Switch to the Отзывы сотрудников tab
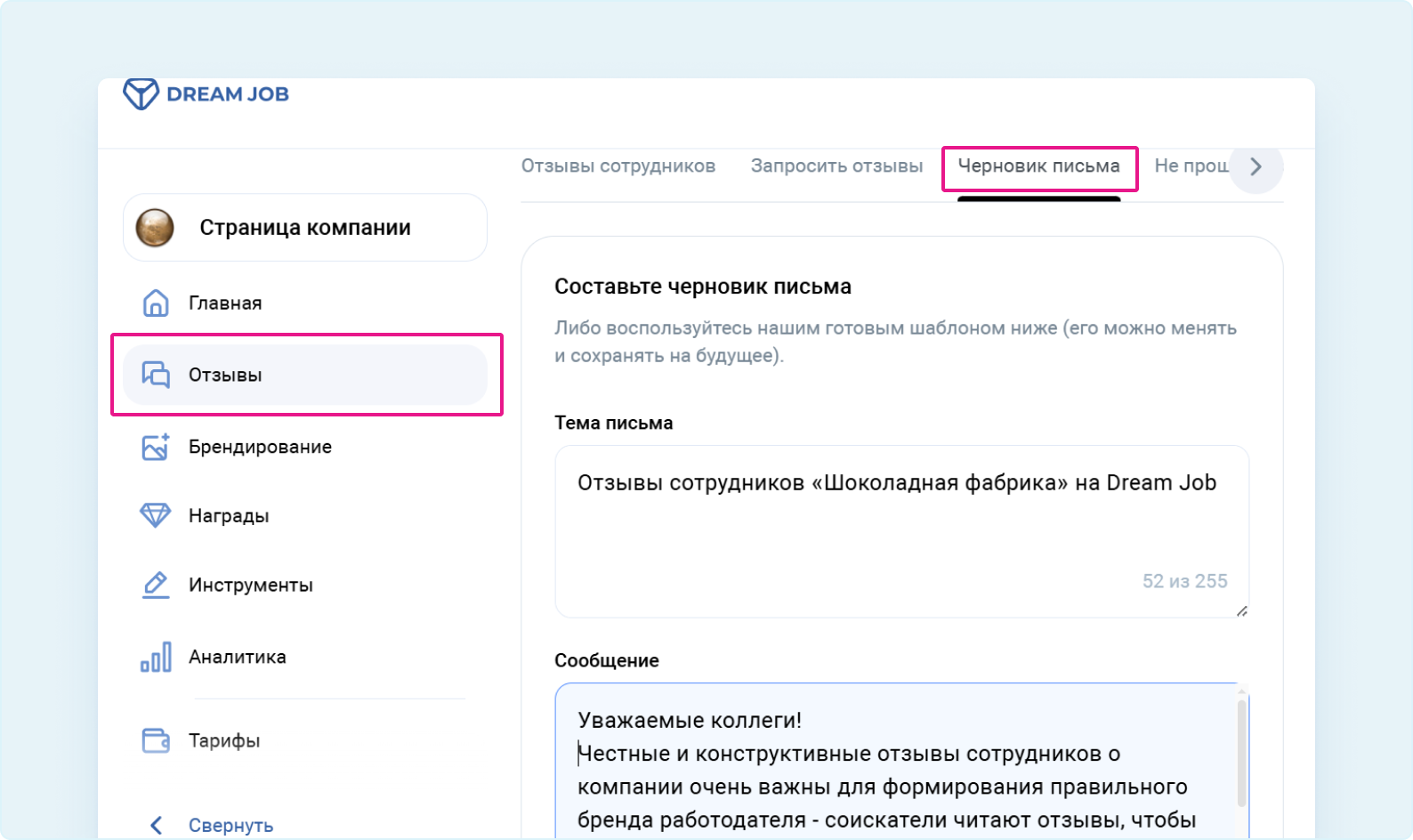This screenshot has width=1413, height=840. [x=618, y=166]
